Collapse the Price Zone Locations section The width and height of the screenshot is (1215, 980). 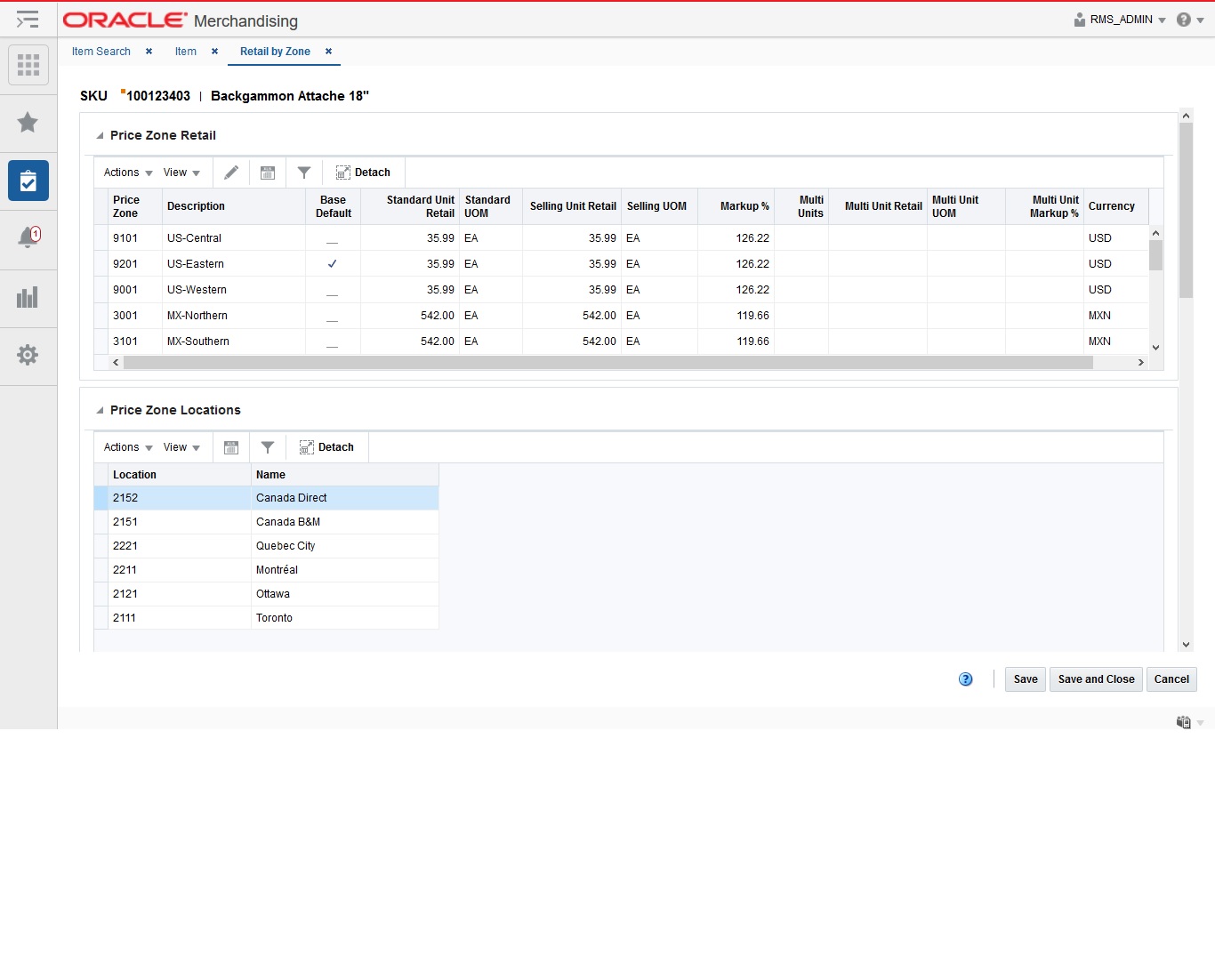pyautogui.click(x=99, y=409)
